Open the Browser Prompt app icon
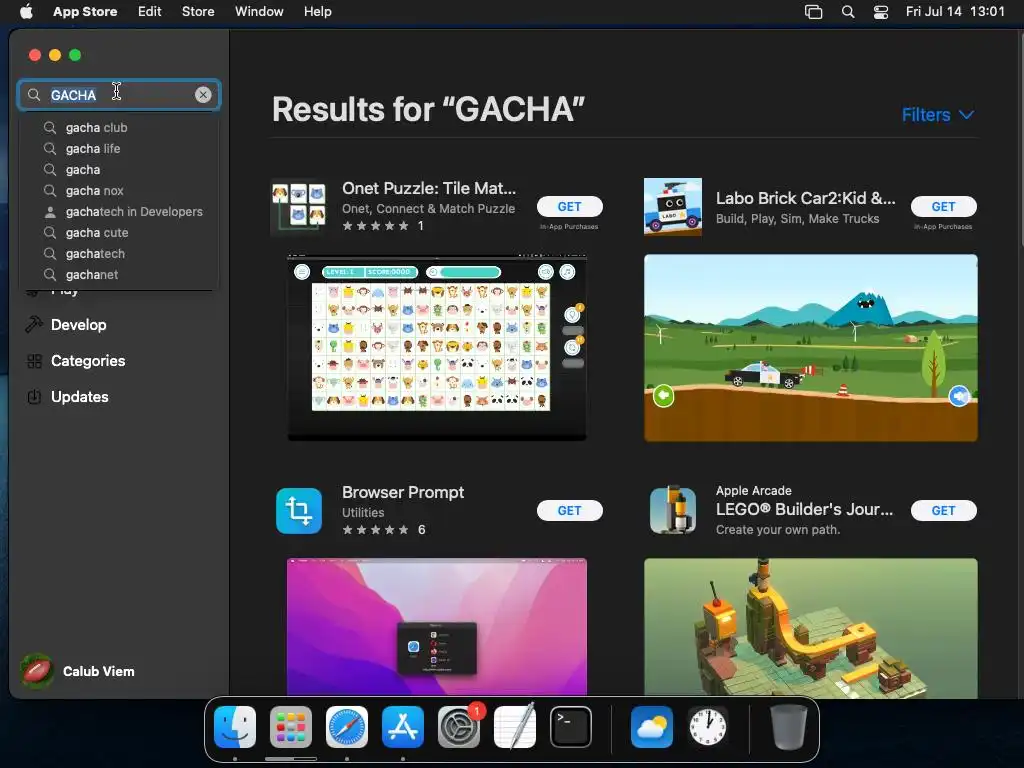The image size is (1024, 768). click(299, 511)
